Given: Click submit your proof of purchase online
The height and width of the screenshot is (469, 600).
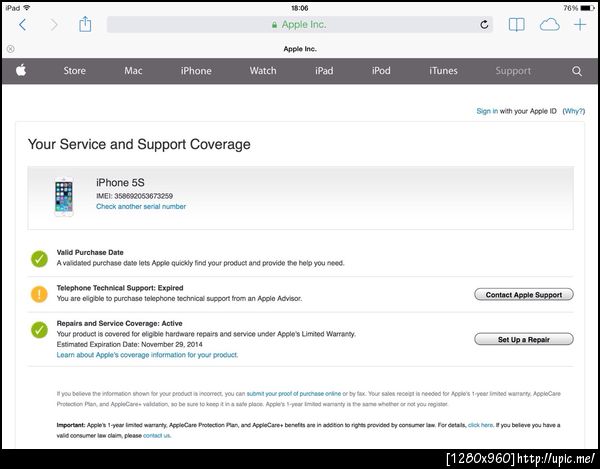Looking at the screenshot, I should click(x=294, y=394).
